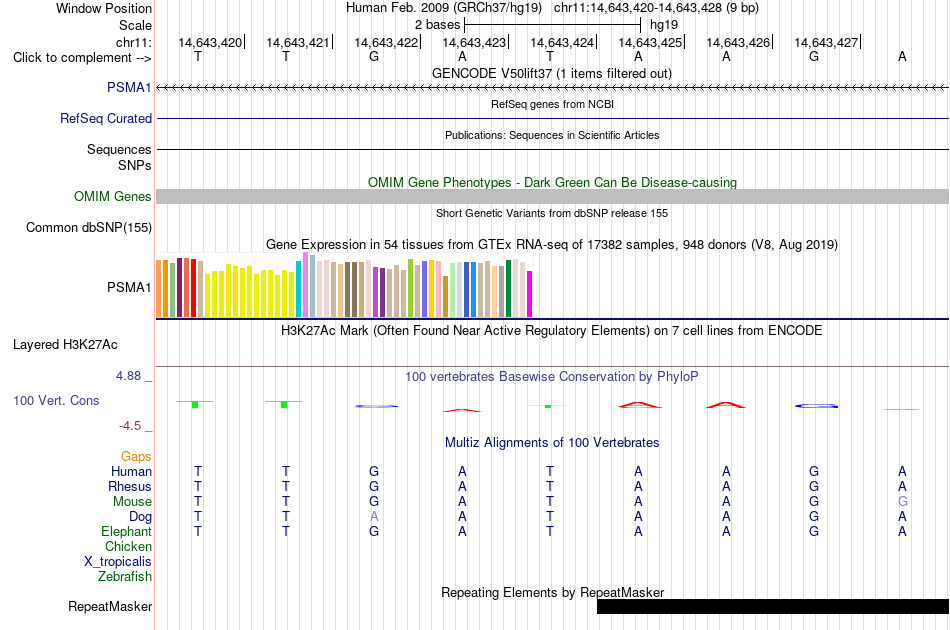Click the green OMIM Gene Phenotypes title

[x=552, y=182]
